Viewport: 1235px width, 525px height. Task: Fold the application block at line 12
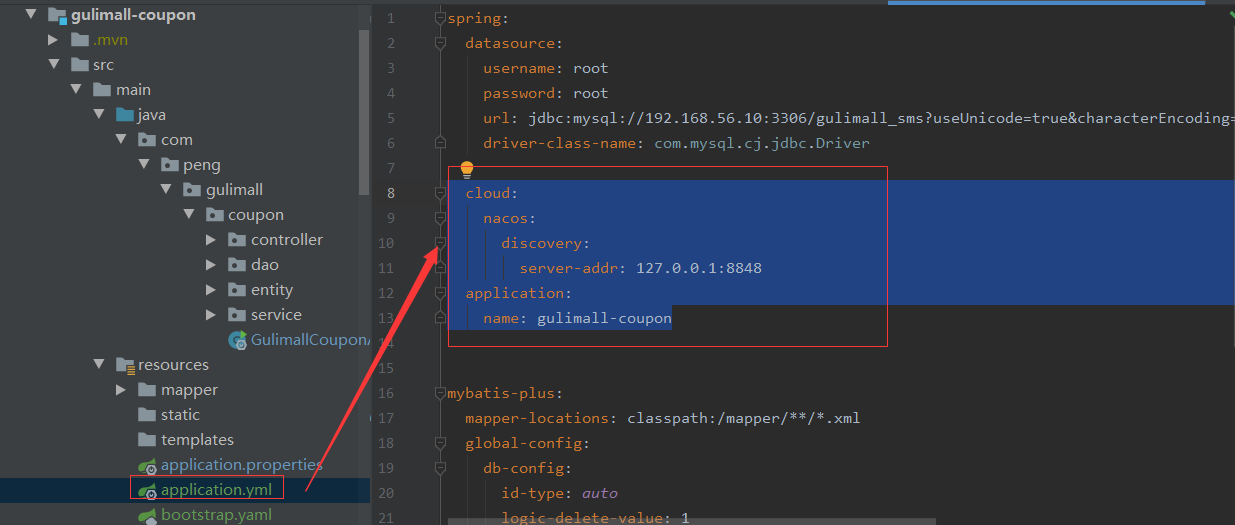[x=440, y=293]
